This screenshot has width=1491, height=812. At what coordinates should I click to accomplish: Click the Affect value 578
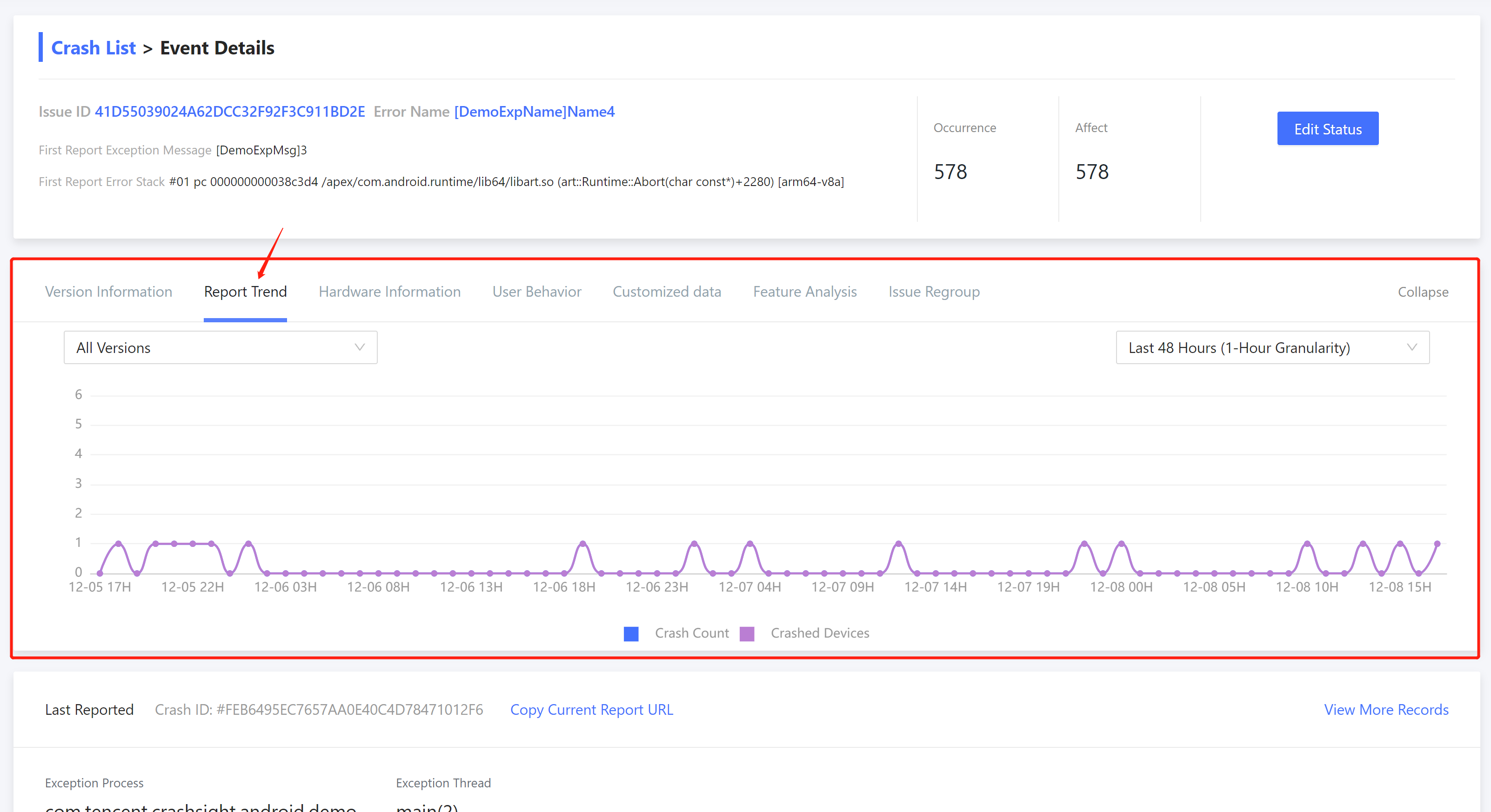coord(1092,171)
